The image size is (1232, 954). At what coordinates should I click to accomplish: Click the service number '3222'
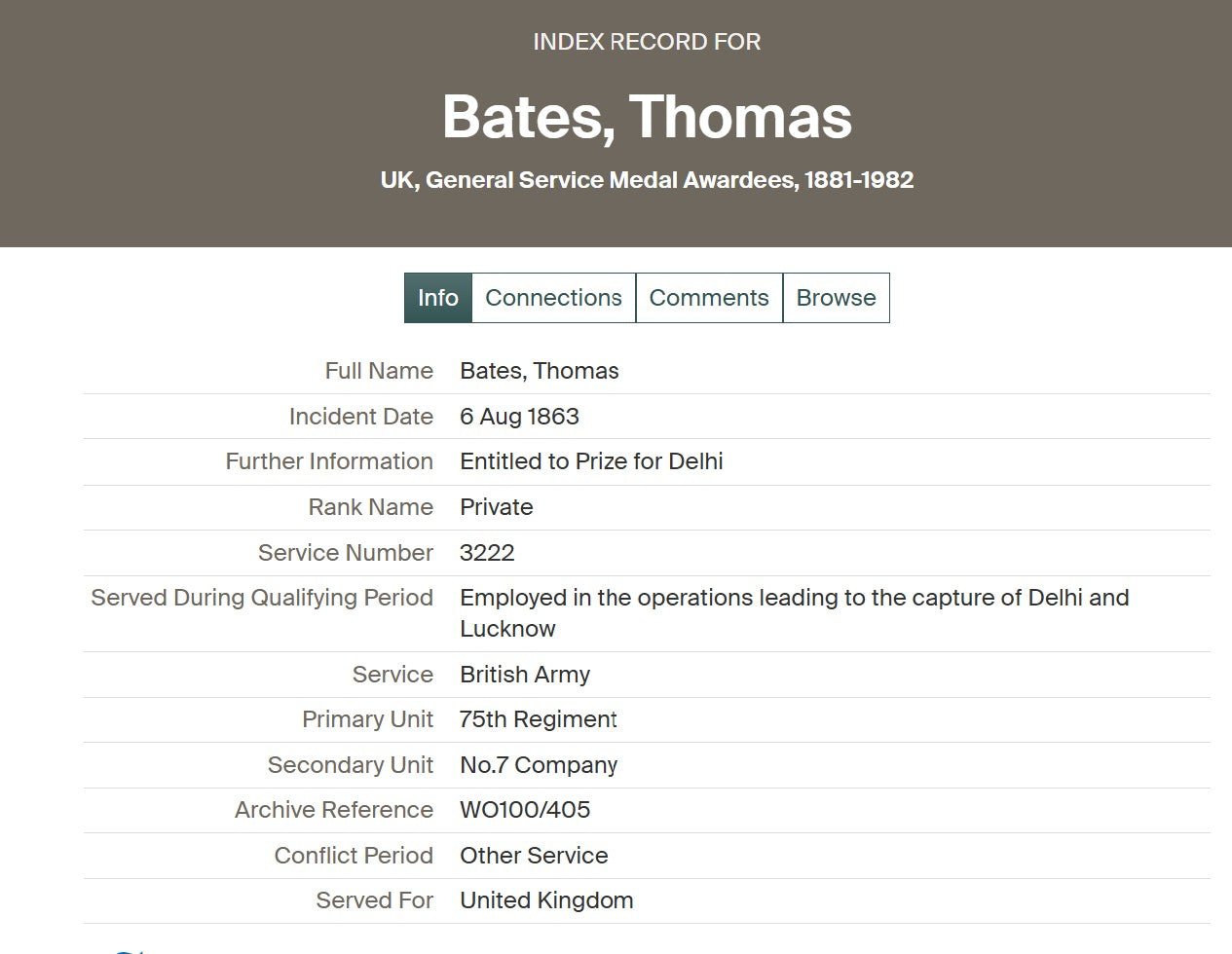[487, 553]
